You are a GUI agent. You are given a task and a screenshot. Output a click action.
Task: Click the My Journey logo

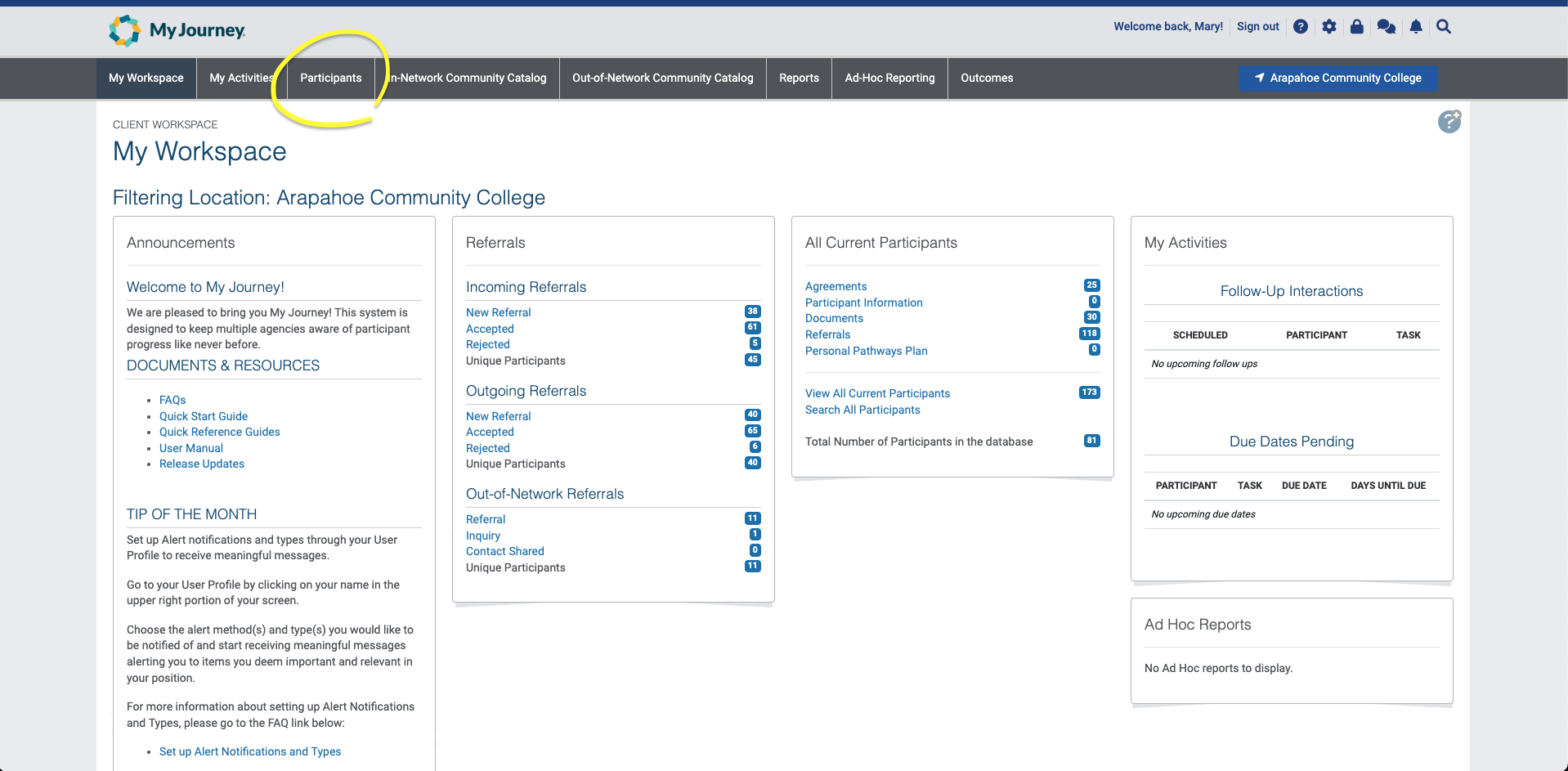(177, 30)
